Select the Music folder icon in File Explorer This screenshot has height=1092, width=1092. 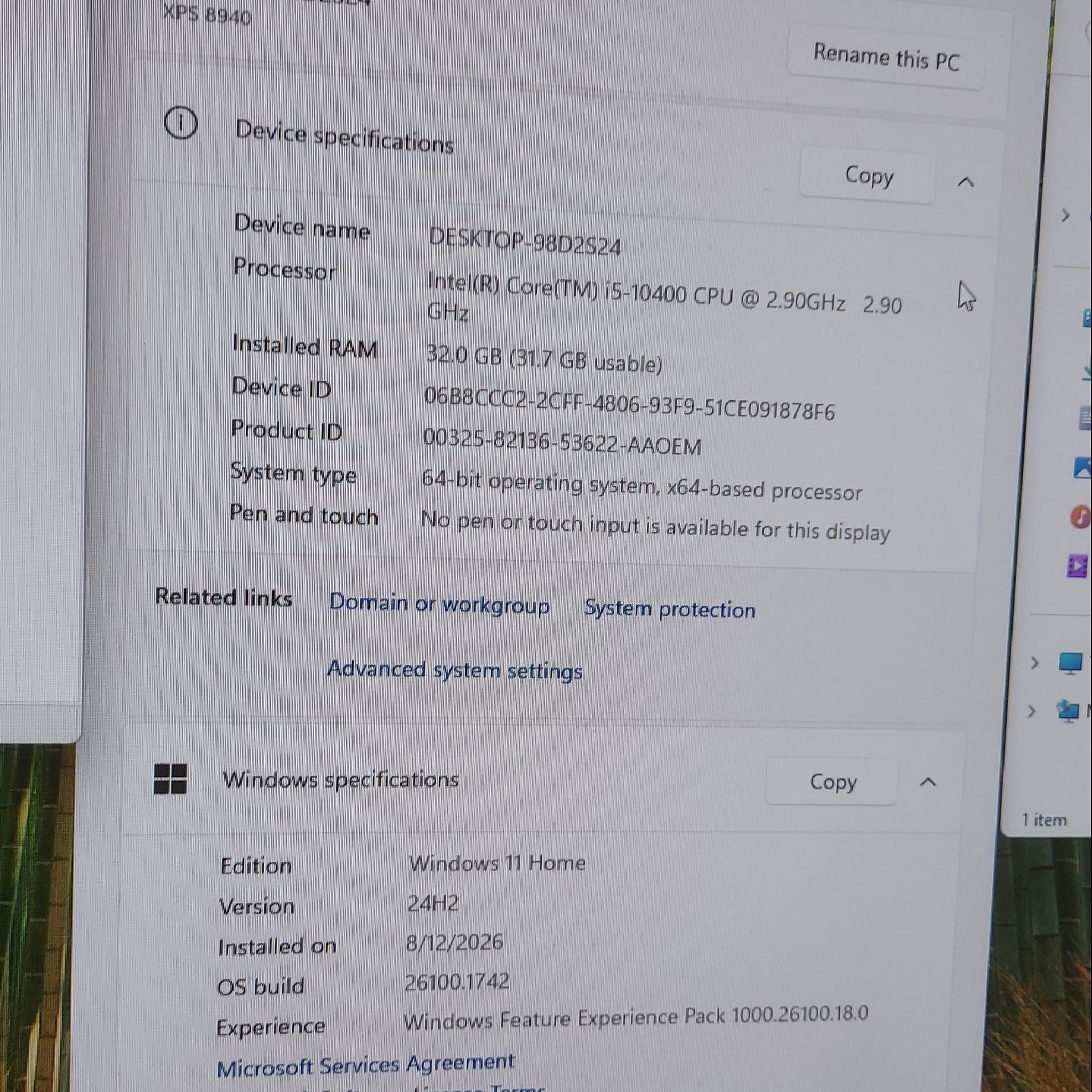(x=1081, y=516)
